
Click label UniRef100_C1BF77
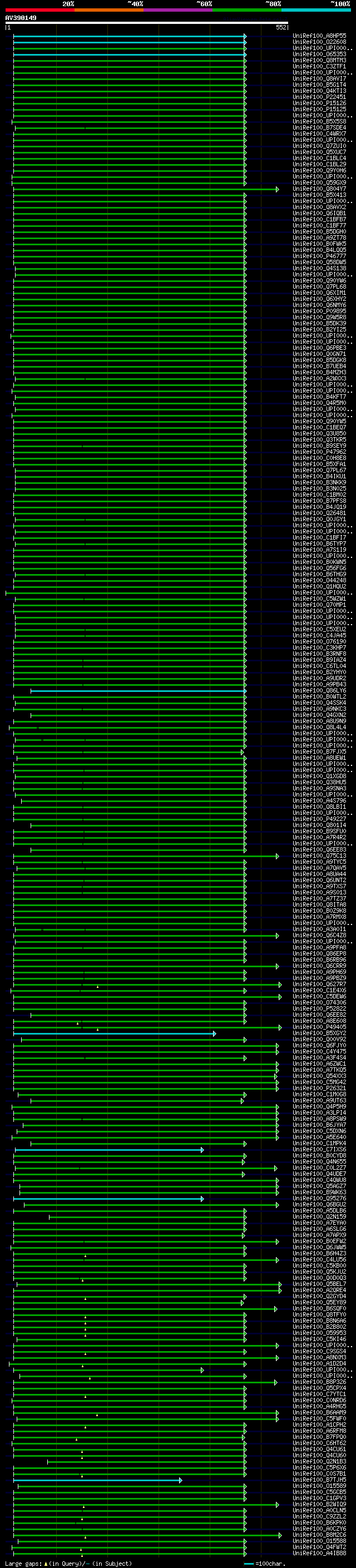pos(319,226)
